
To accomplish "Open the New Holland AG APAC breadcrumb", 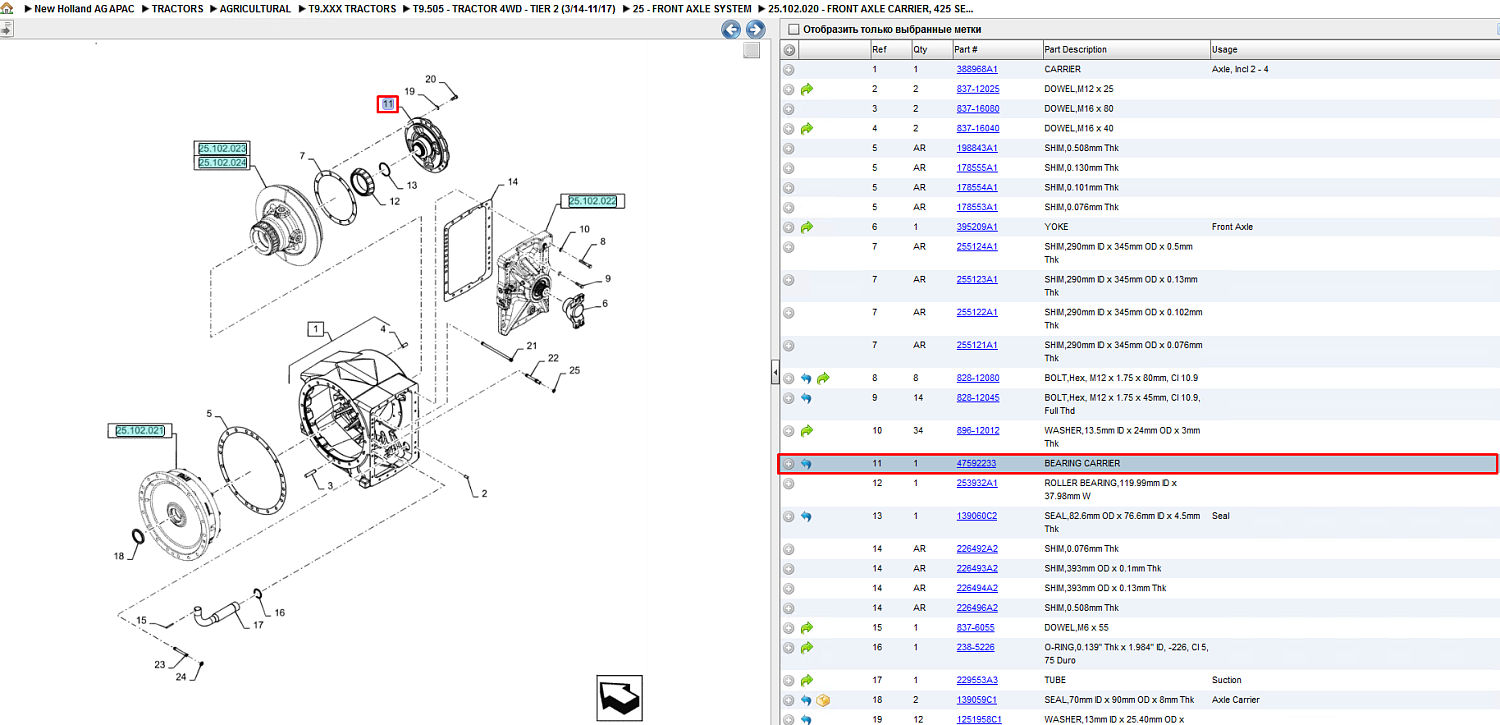I will tap(84, 9).
